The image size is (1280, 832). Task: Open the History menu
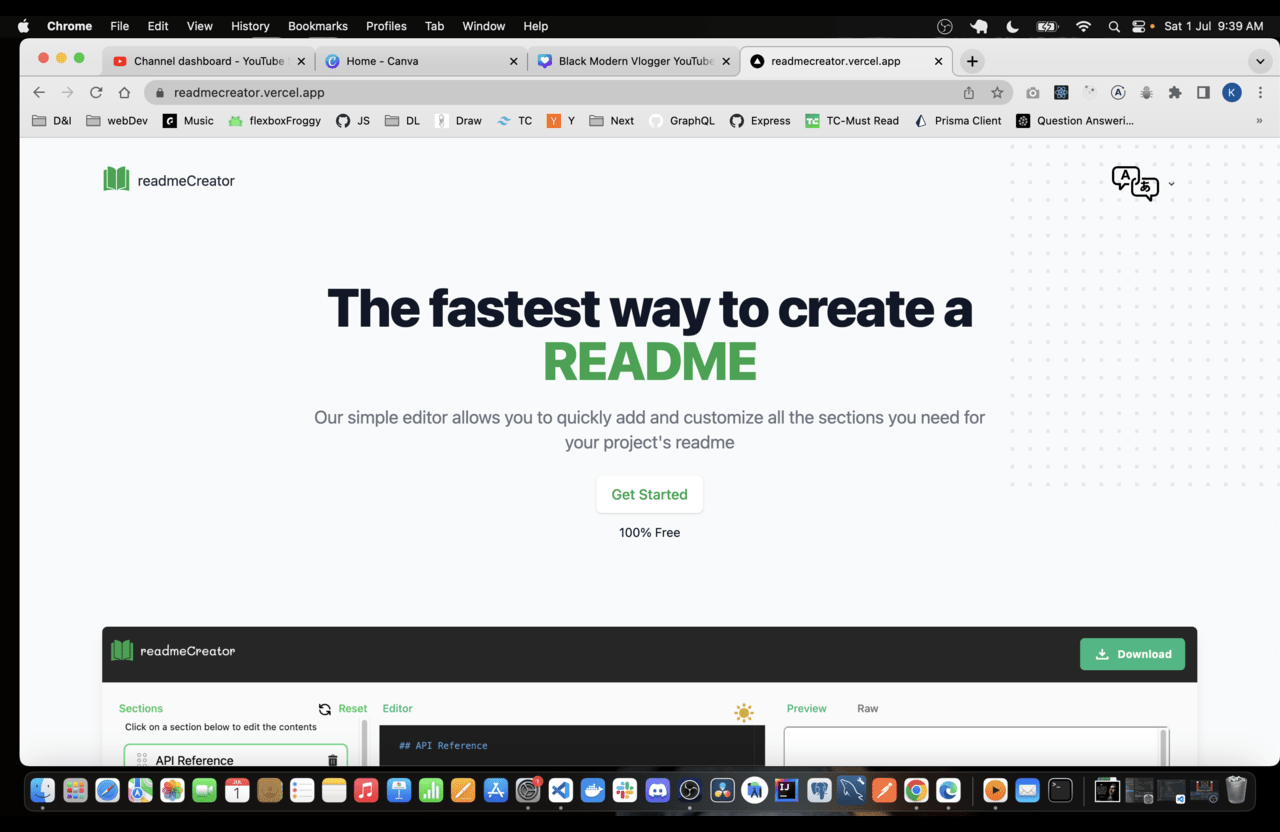250,26
